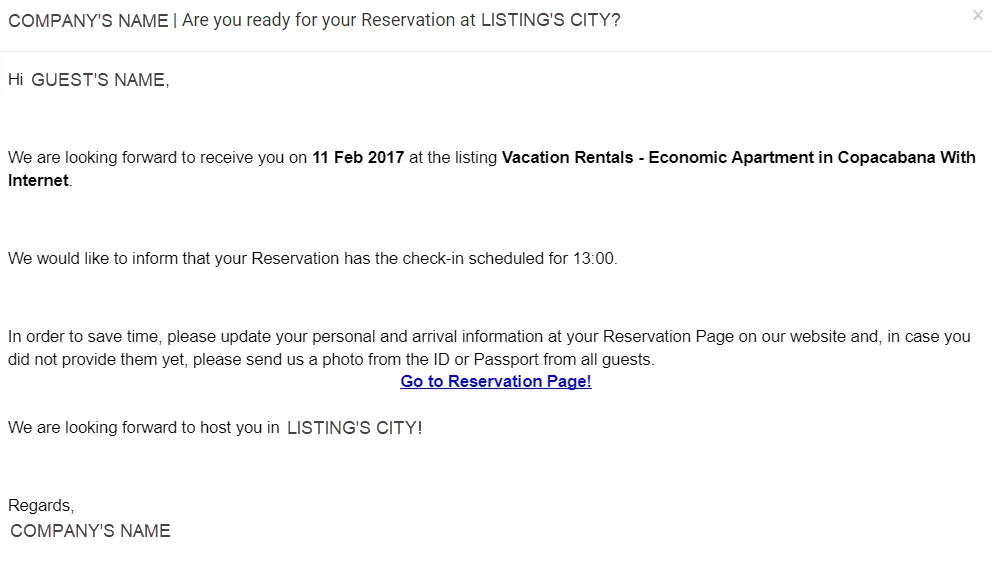
Task: Click the email subject line about Reservation
Action: pyautogui.click(x=314, y=20)
